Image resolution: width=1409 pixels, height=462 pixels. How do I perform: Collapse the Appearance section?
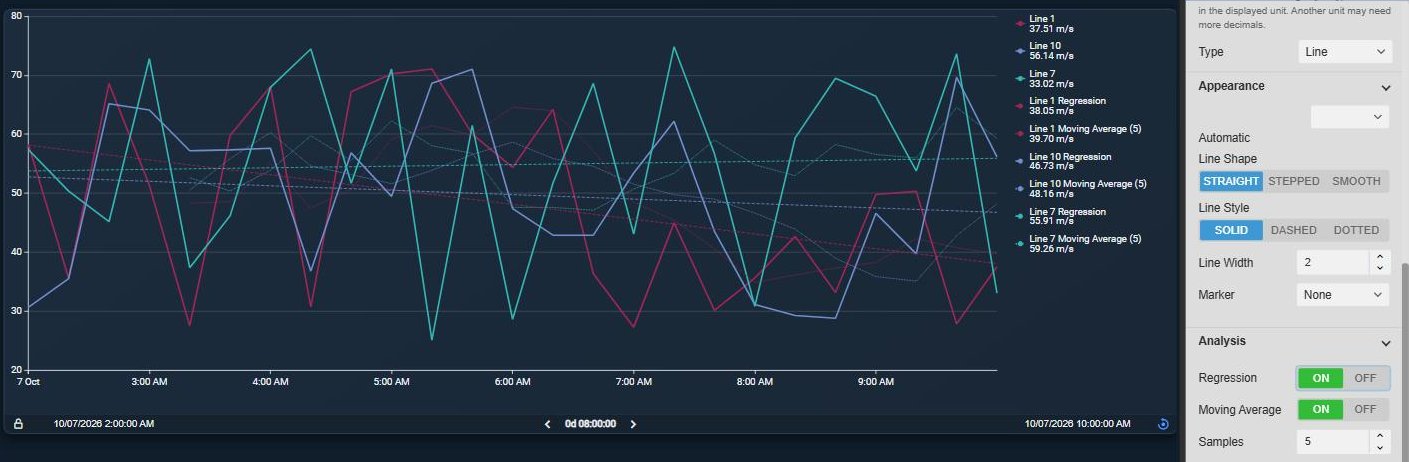1385,88
